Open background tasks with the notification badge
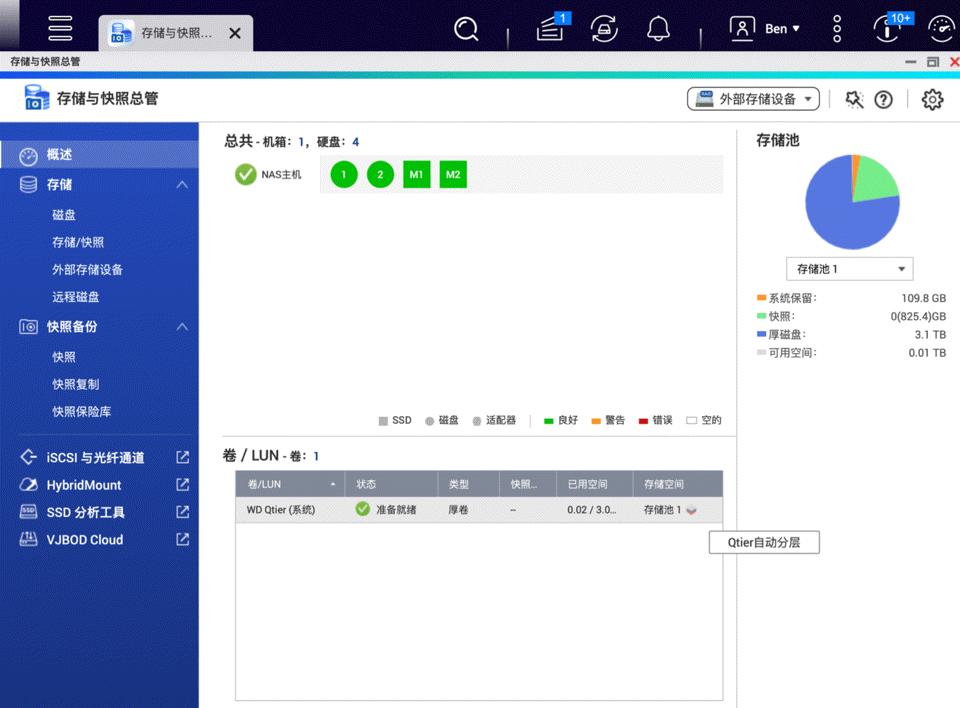The width and height of the screenshot is (960, 708). [549, 30]
